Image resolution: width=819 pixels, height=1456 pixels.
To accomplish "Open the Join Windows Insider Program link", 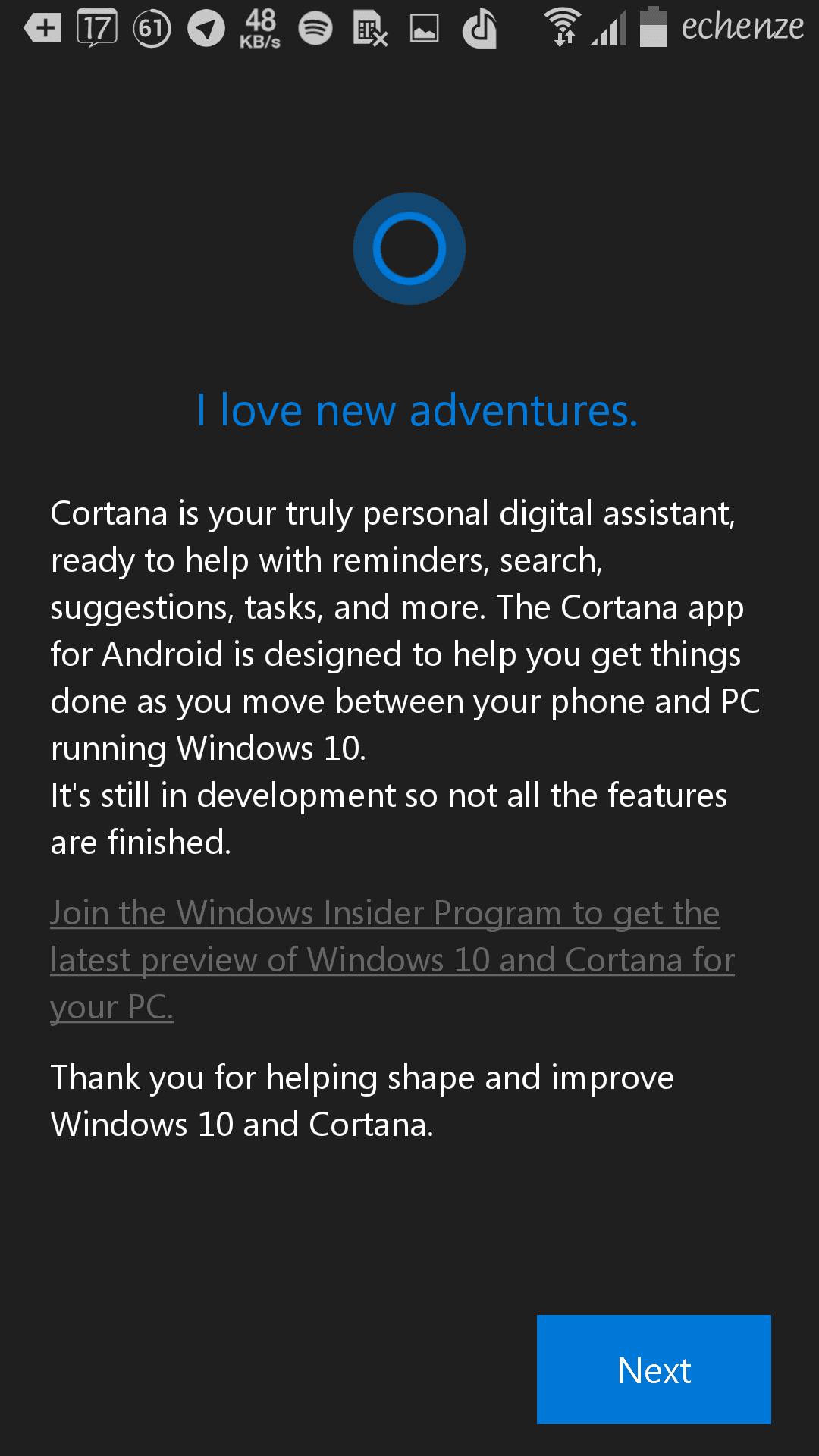I will [x=392, y=959].
